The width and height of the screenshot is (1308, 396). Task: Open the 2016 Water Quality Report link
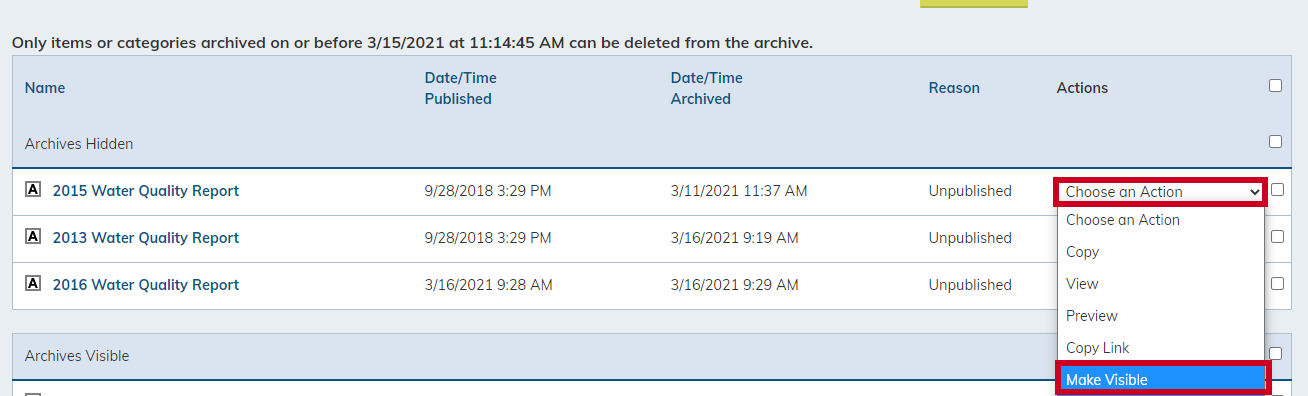[146, 285]
